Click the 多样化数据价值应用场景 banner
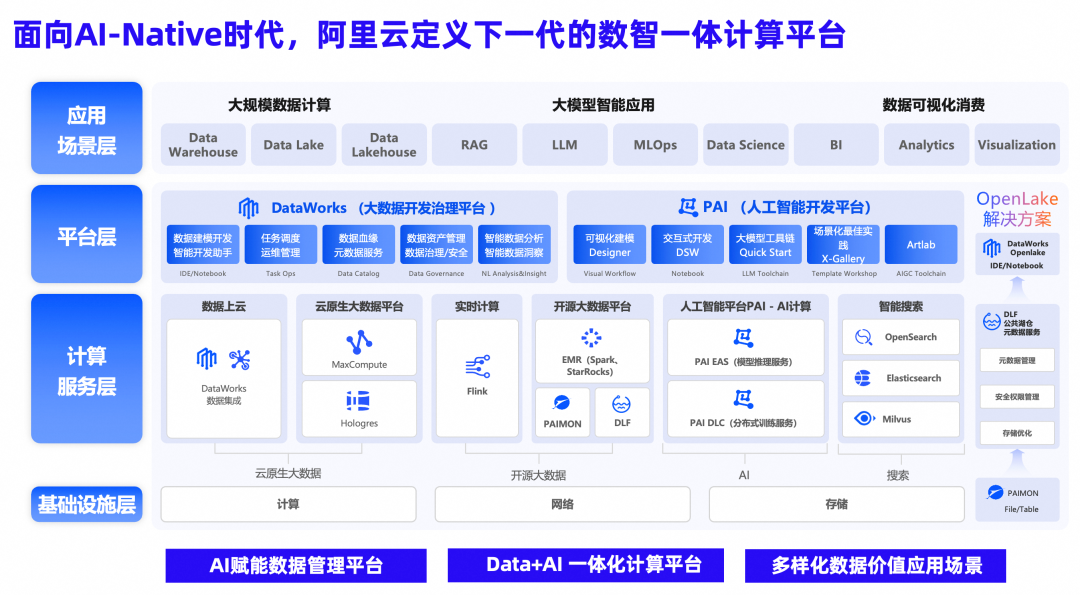The width and height of the screenshot is (1080, 595). [x=875, y=565]
